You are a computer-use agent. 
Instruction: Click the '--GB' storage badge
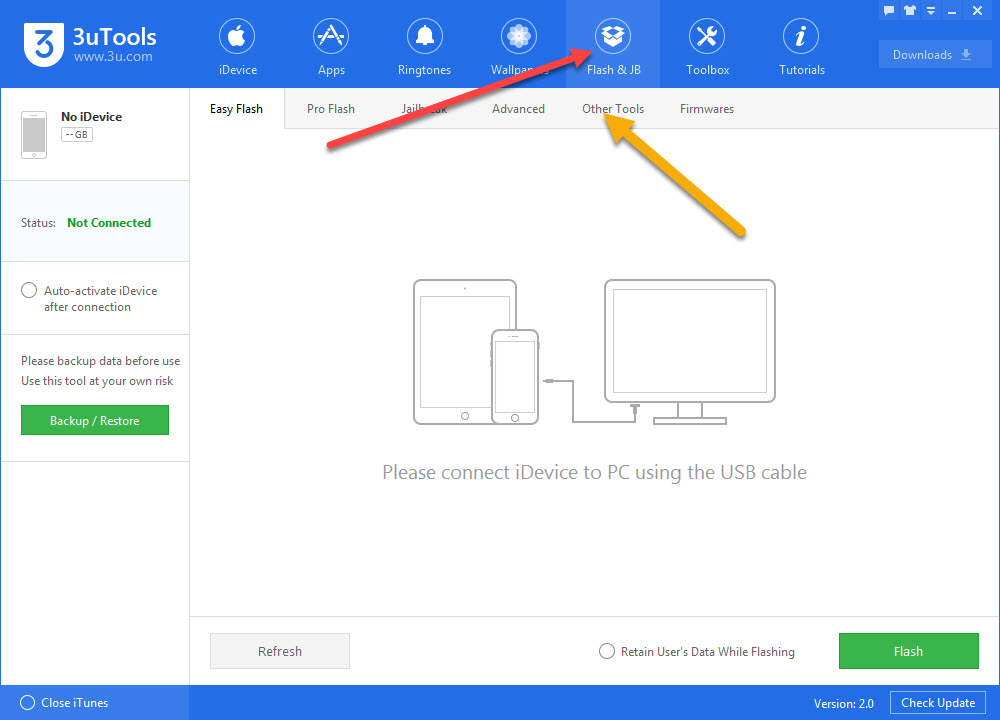coord(77,135)
